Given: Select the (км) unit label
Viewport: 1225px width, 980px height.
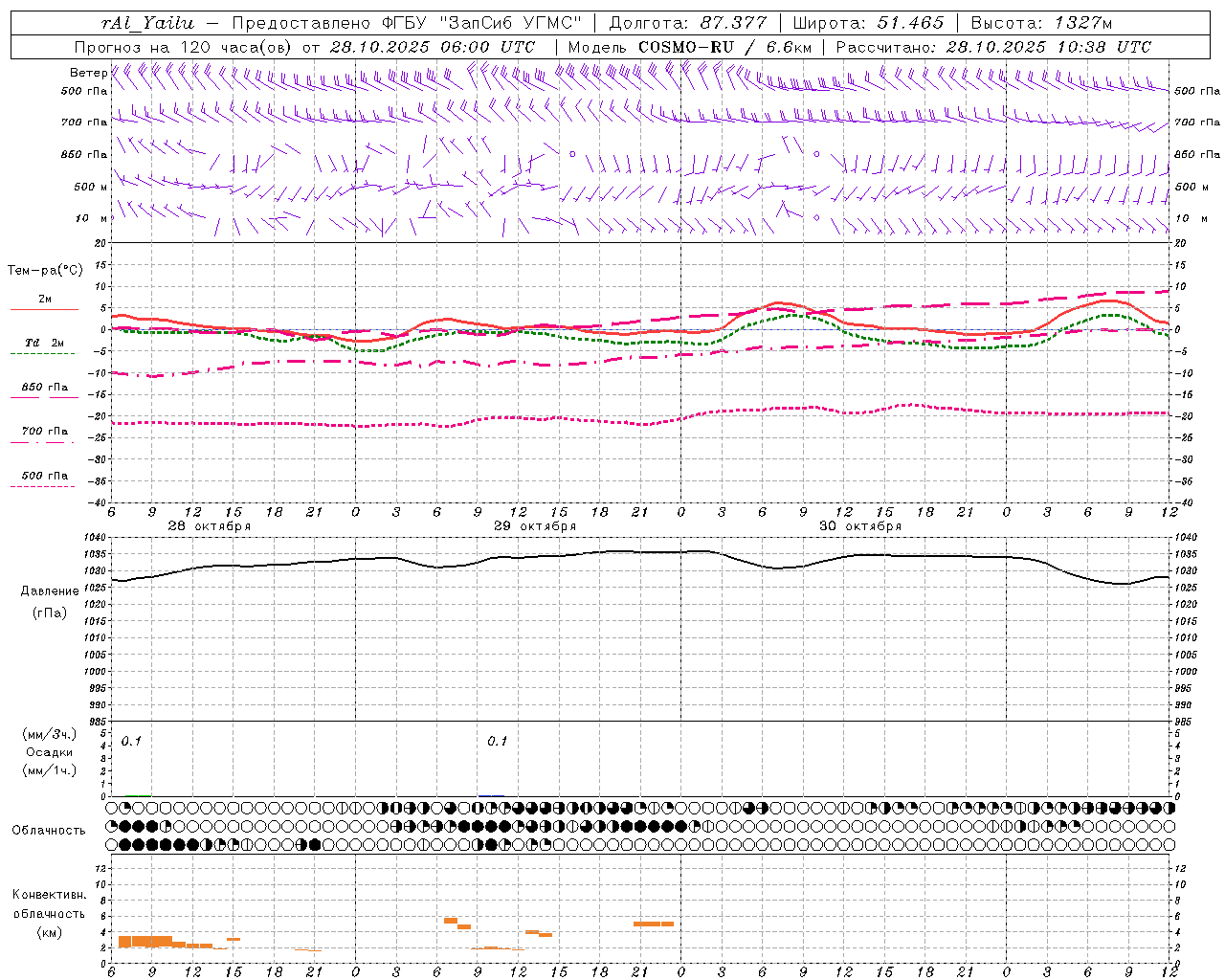Looking at the screenshot, I should [50, 932].
